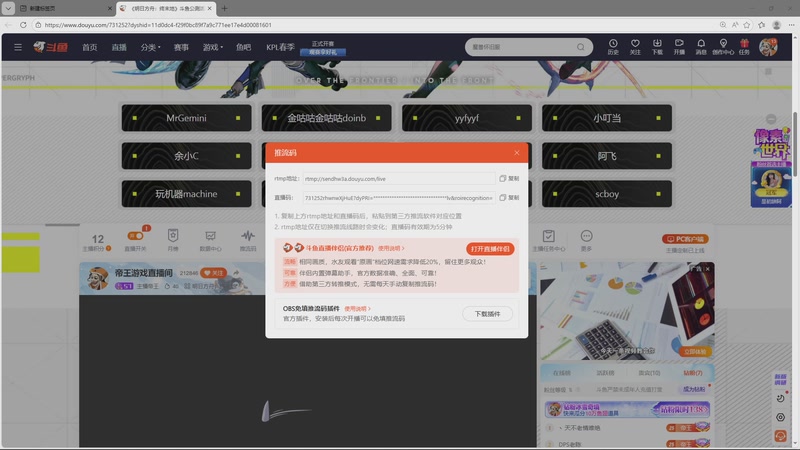Click the night mode moon icon
The height and width of the screenshot is (450, 800).
[x=780, y=398]
